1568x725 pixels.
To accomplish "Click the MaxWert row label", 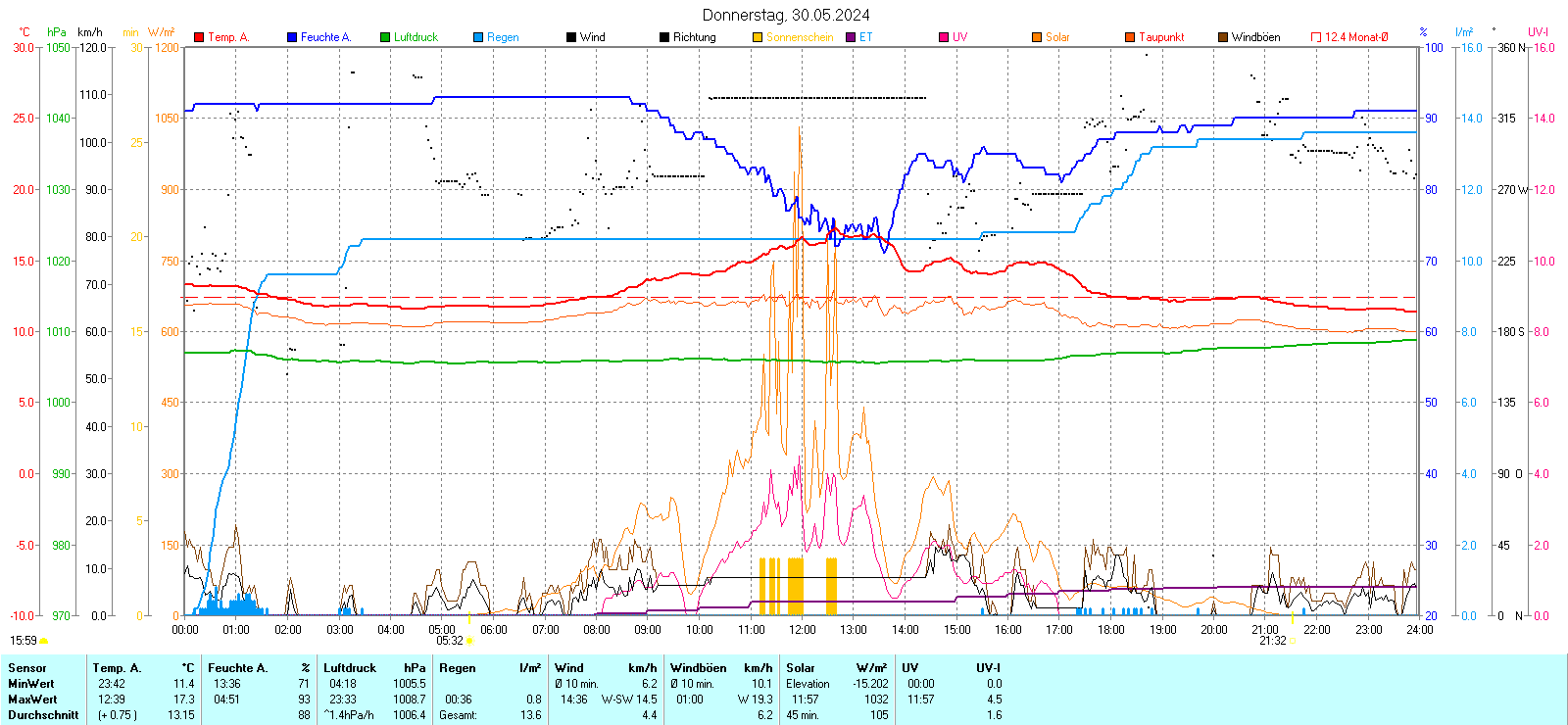I will tap(32, 700).
